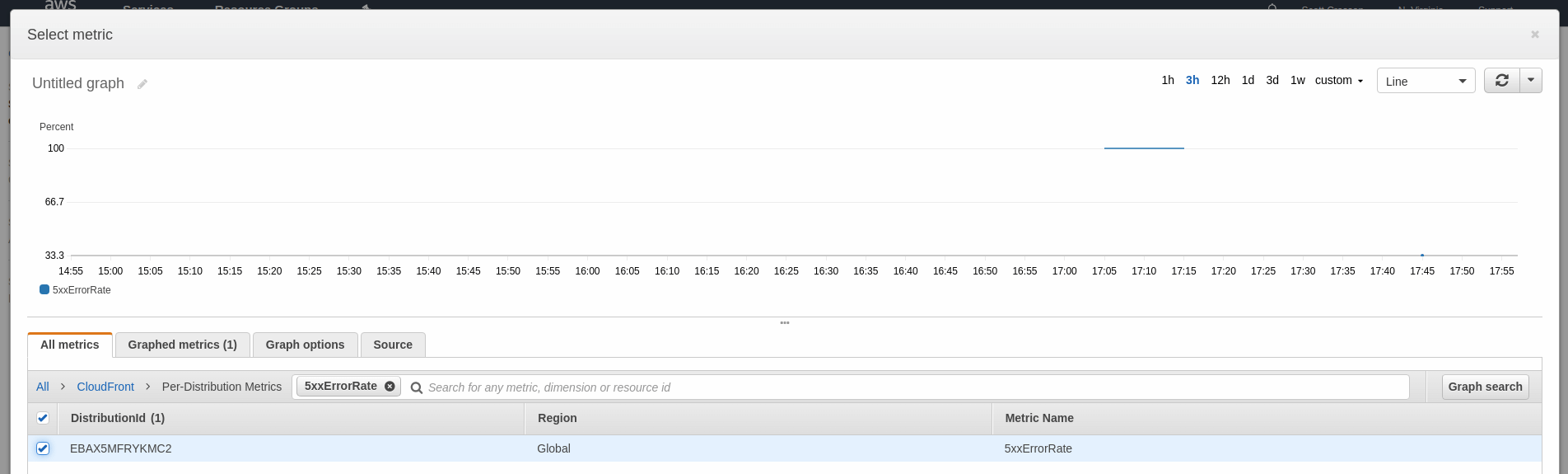Uncheck the EBAX5MFRYKMC2 metric row
Screen dimensions: 1568x474
[43, 448]
